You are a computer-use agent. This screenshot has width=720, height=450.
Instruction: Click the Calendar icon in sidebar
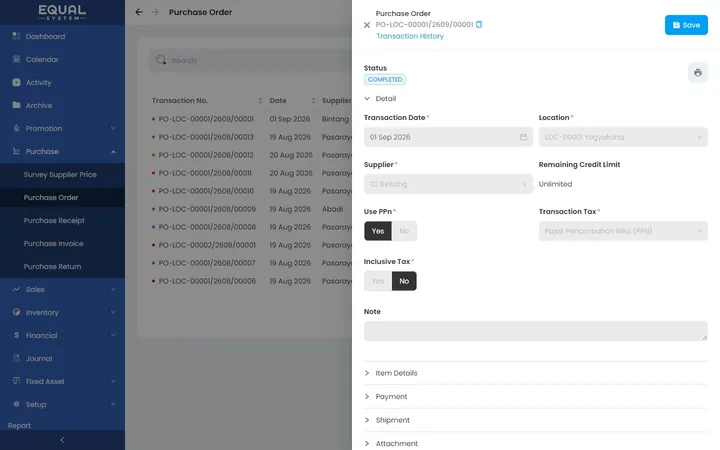click(x=16, y=59)
